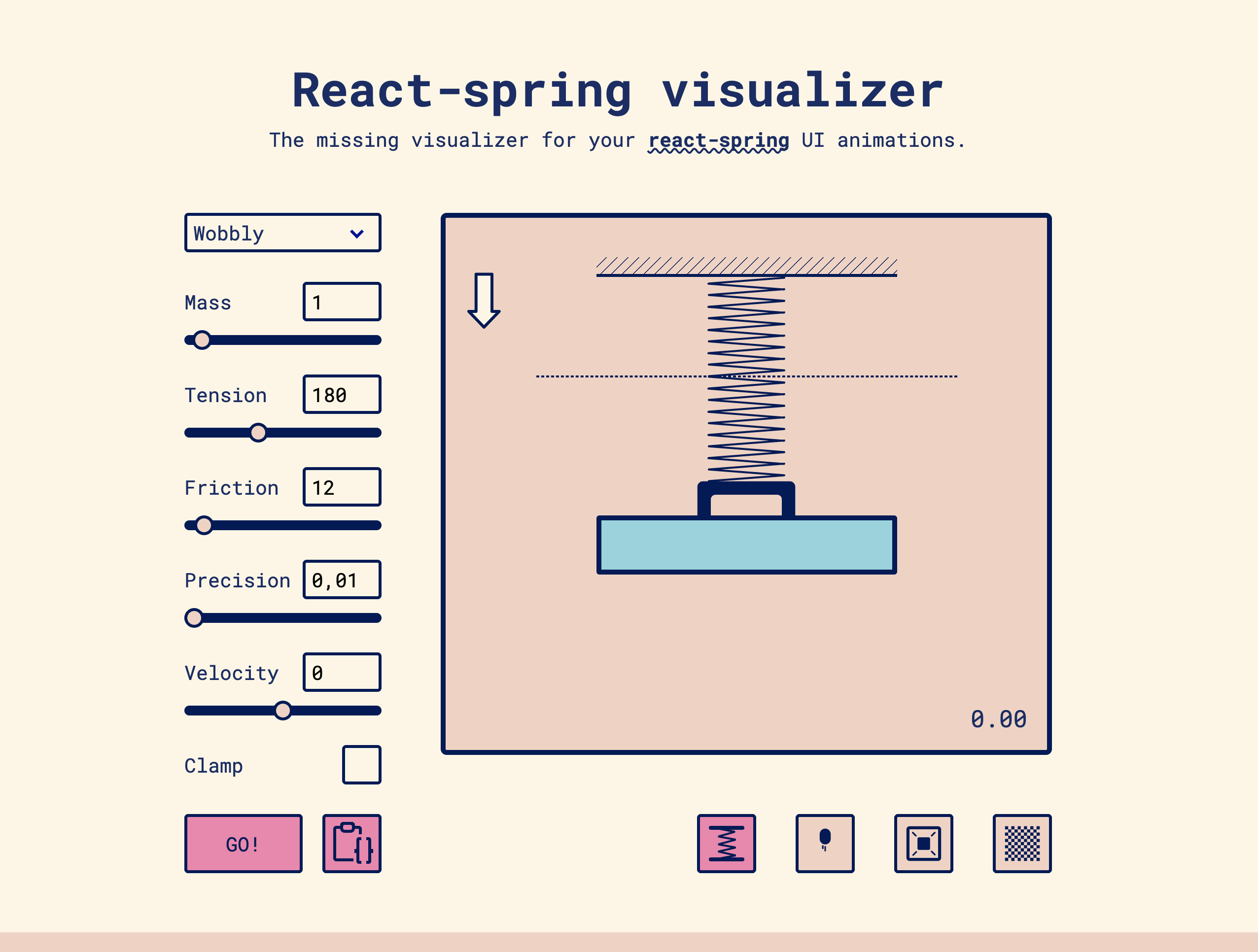Image resolution: width=1258 pixels, height=952 pixels.
Task: Click the Mass value input field
Action: click(342, 302)
